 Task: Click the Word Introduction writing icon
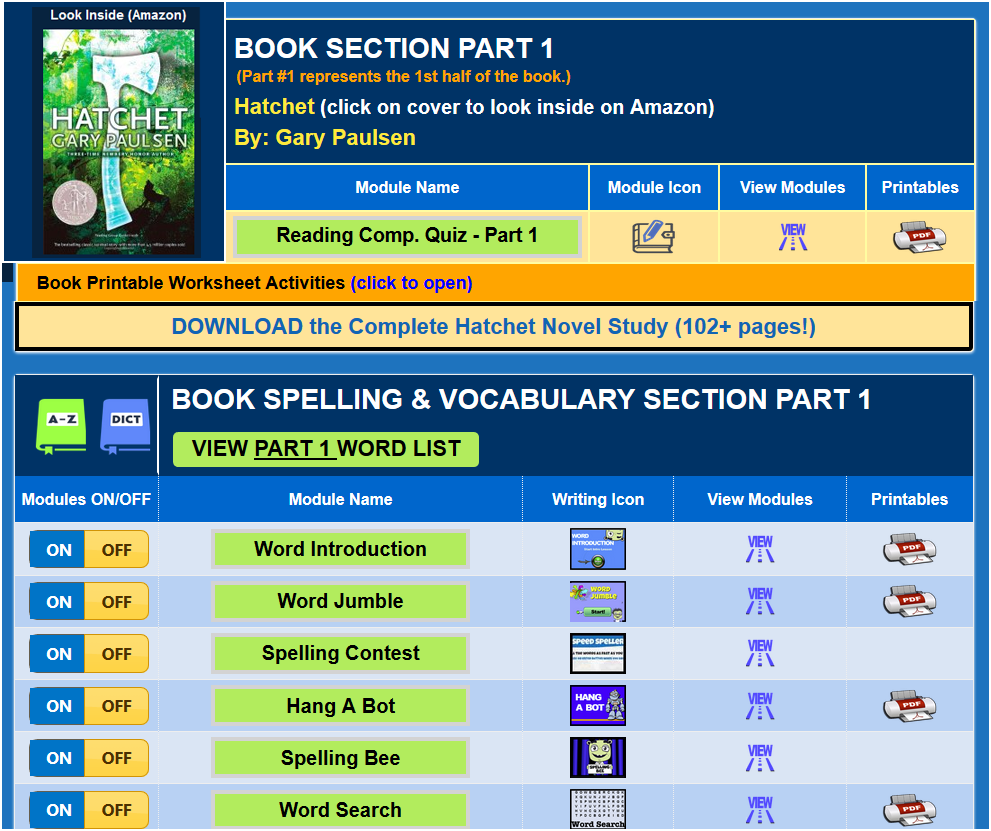[598, 549]
